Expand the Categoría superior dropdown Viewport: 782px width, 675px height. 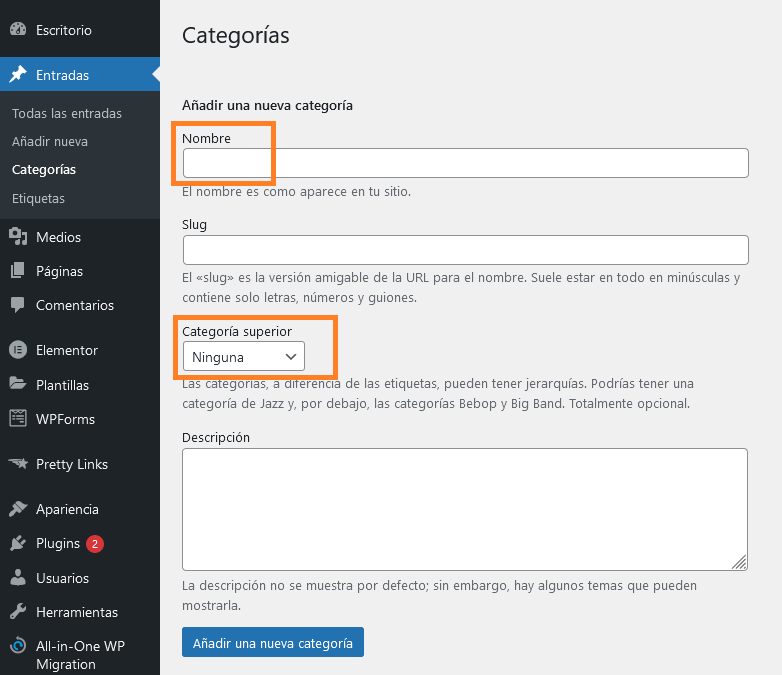coord(243,357)
